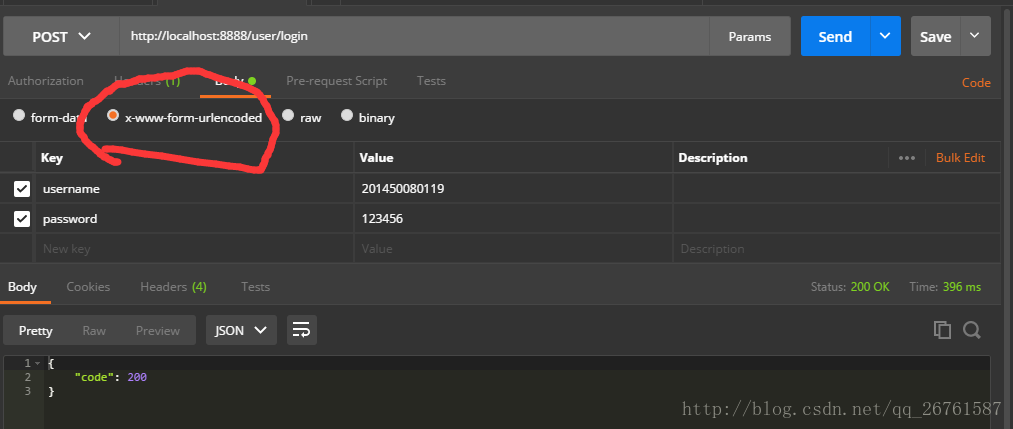
Task: Click the Key column header
Action: click(51, 158)
